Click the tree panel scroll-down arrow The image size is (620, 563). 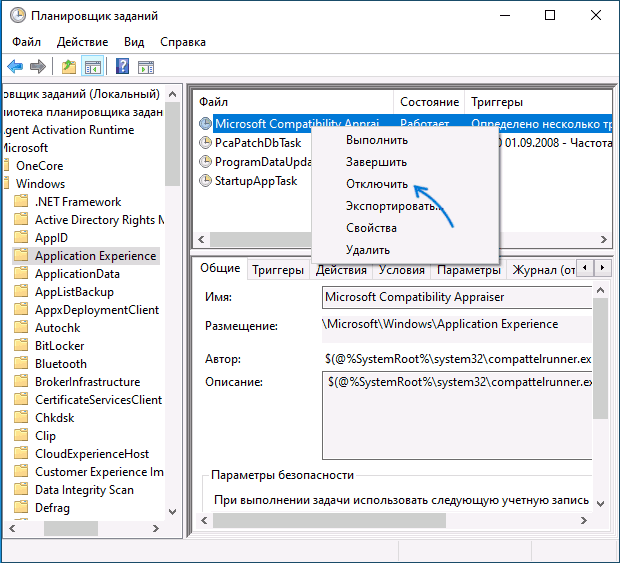(x=172, y=512)
